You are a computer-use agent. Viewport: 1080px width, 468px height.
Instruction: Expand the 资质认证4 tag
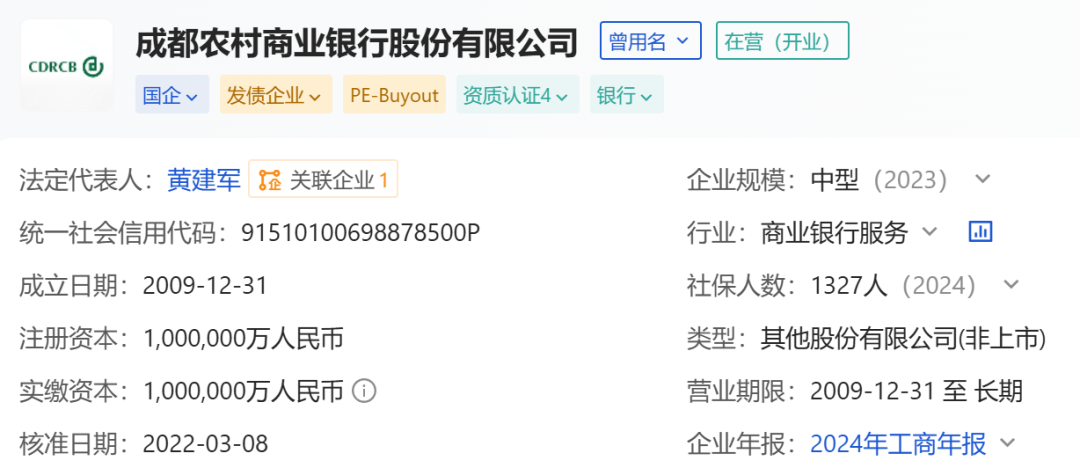point(517,96)
